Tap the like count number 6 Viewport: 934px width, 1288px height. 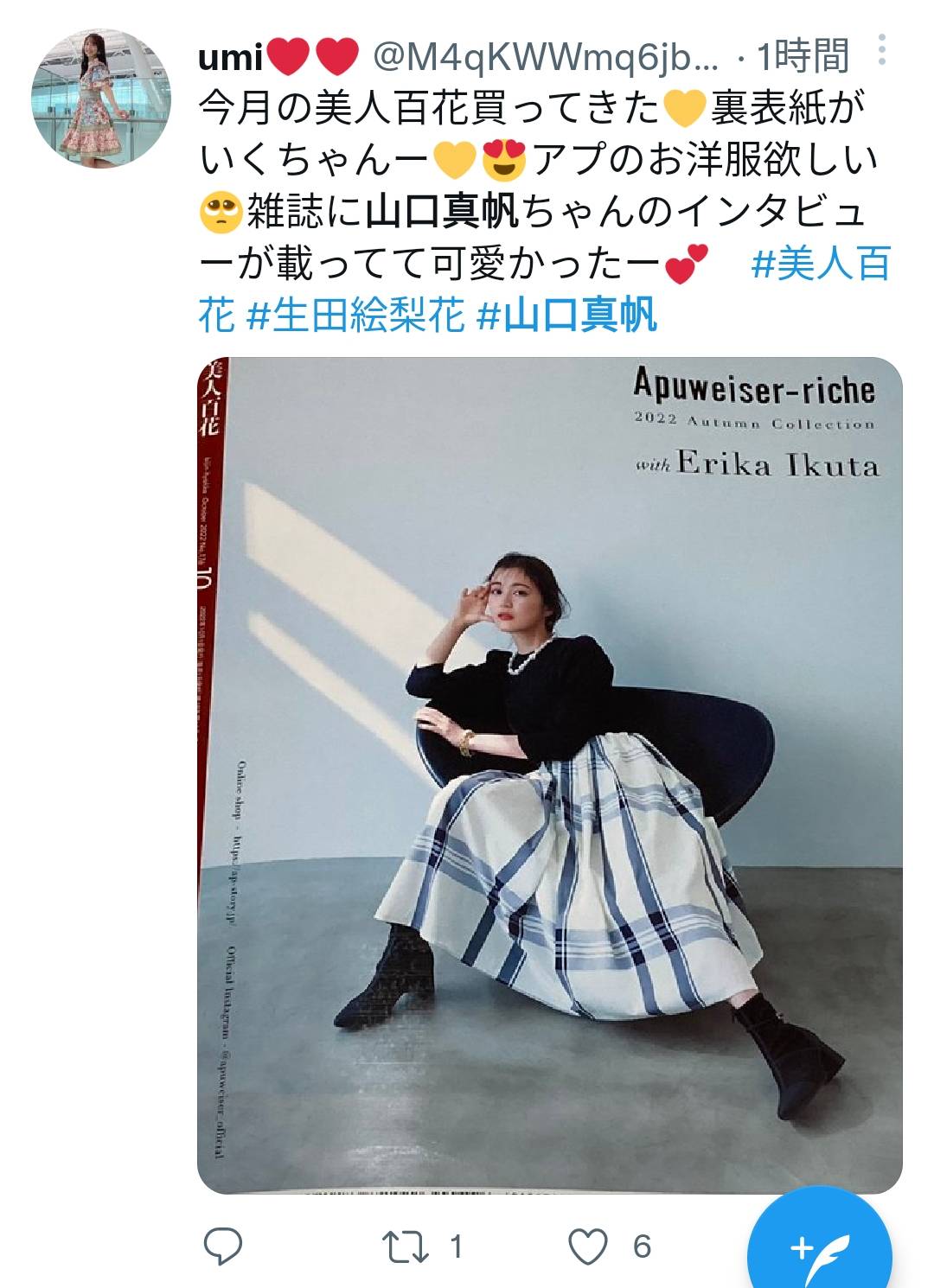pos(641,1247)
